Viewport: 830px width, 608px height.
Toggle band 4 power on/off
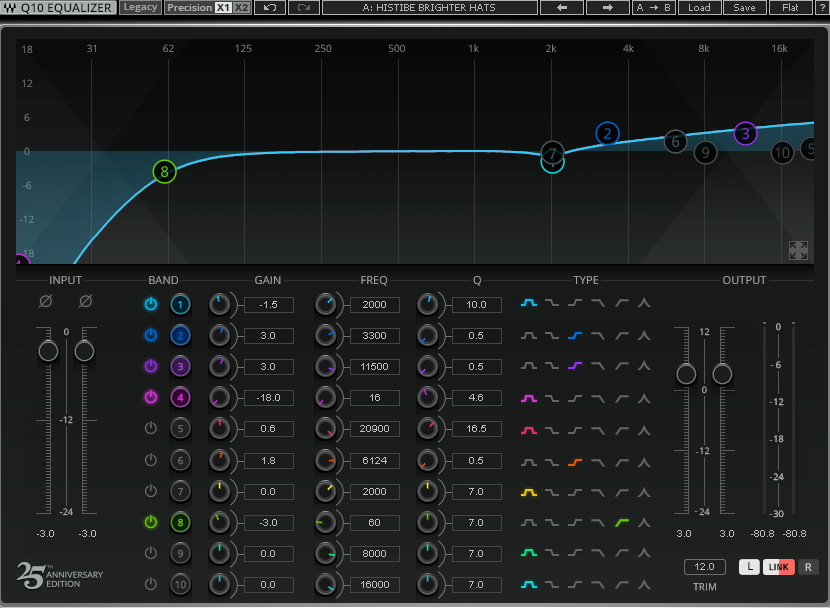point(151,397)
